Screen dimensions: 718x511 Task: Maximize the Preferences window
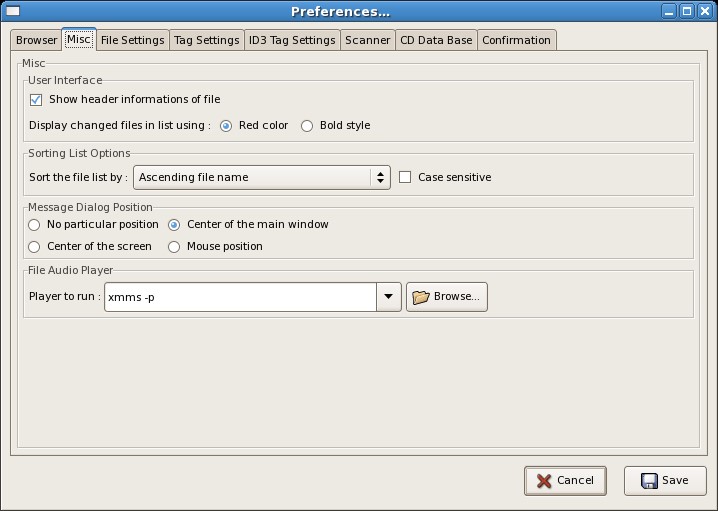[687, 11]
